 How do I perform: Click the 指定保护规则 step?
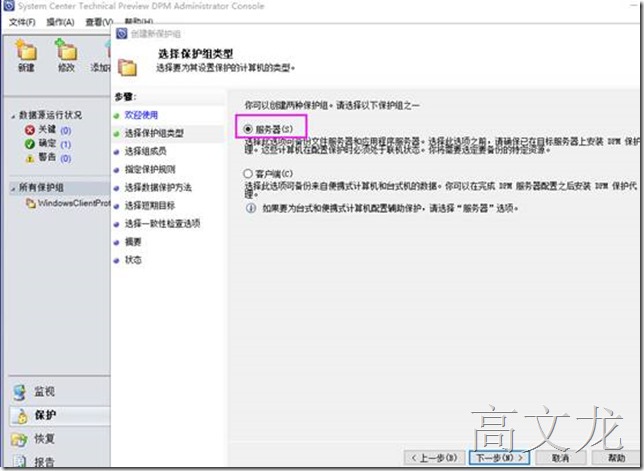click(150, 169)
